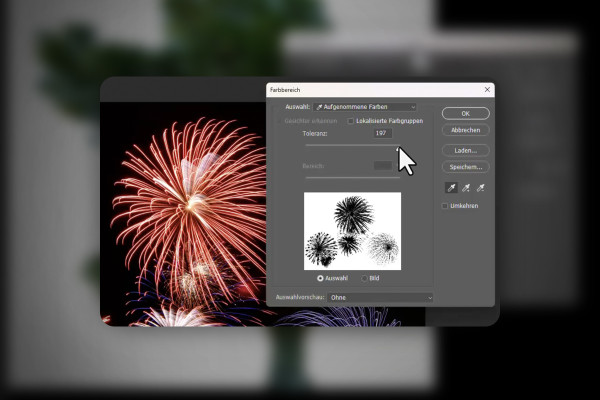Click the disabled Bereich slider track
Screen dimensions: 600x400
point(352,178)
